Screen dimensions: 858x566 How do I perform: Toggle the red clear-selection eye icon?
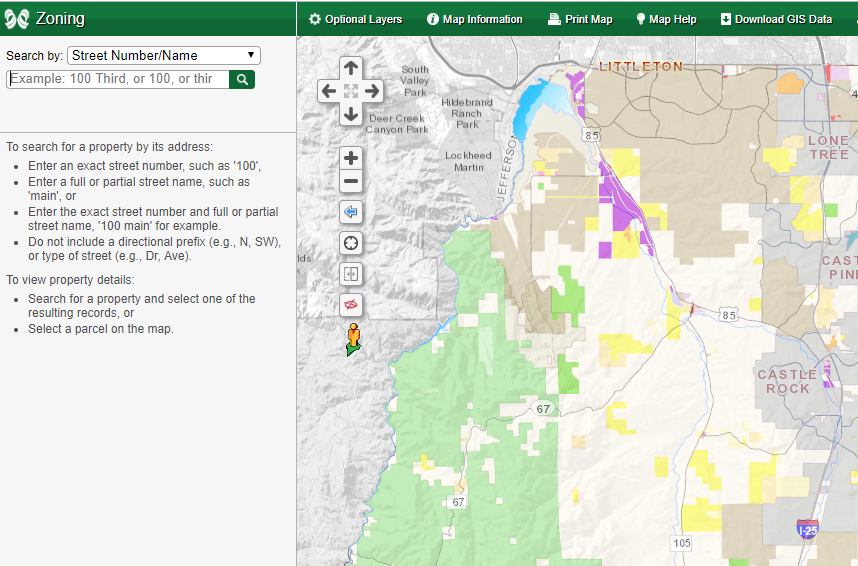point(350,304)
